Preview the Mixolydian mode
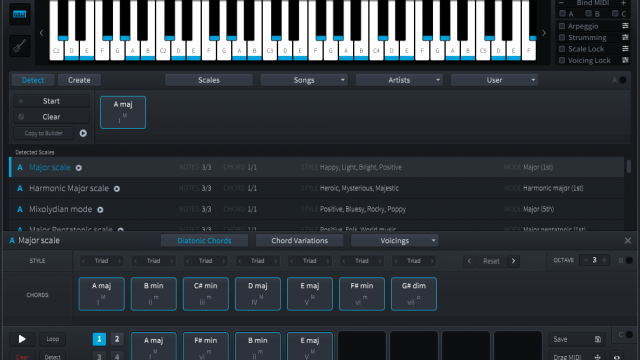The width and height of the screenshot is (640, 360). (x=100, y=209)
